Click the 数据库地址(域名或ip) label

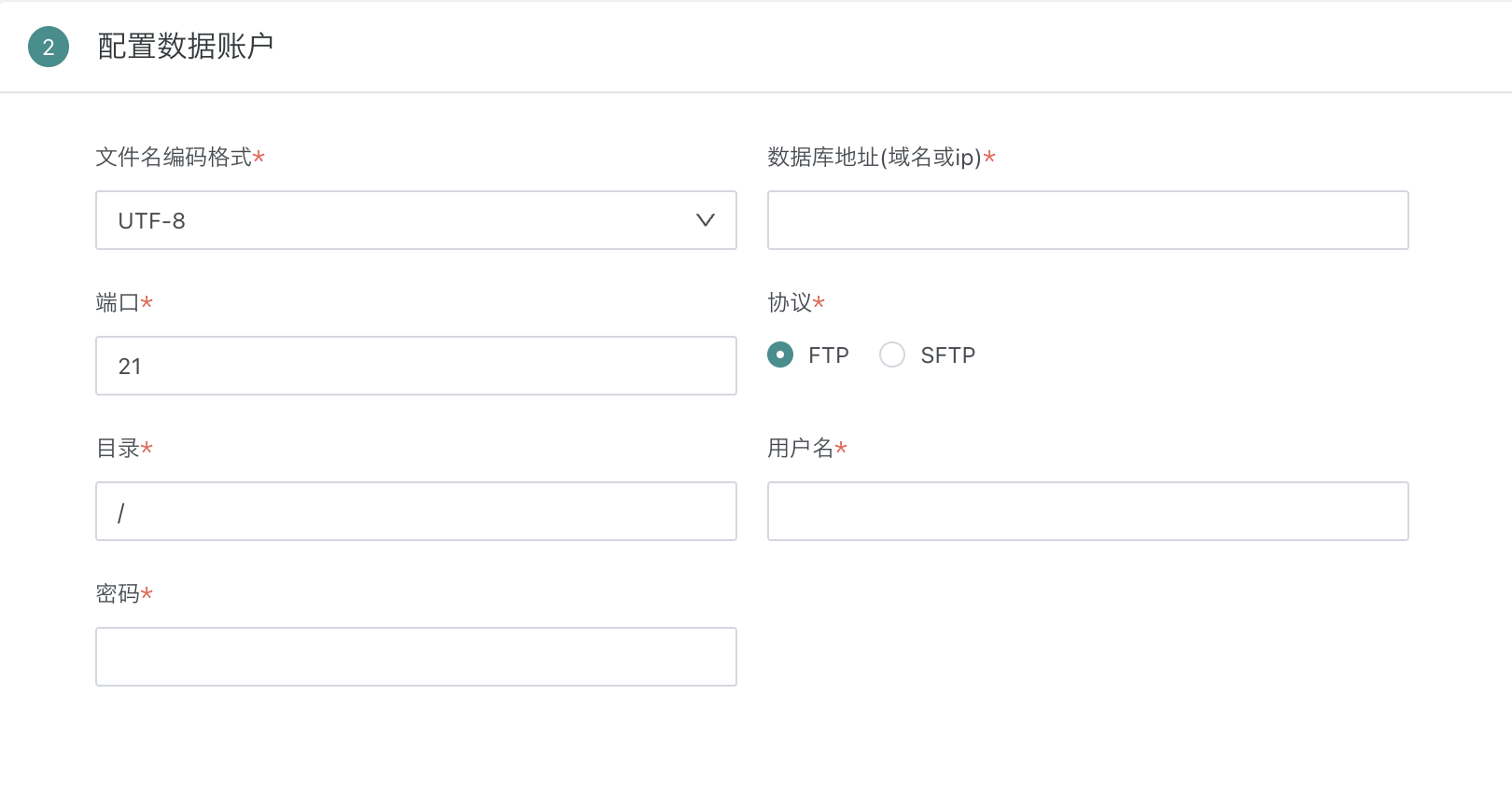(875, 157)
